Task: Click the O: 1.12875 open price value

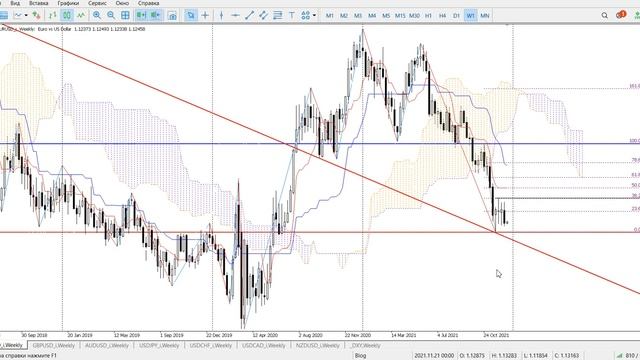Action: (x=472, y=356)
